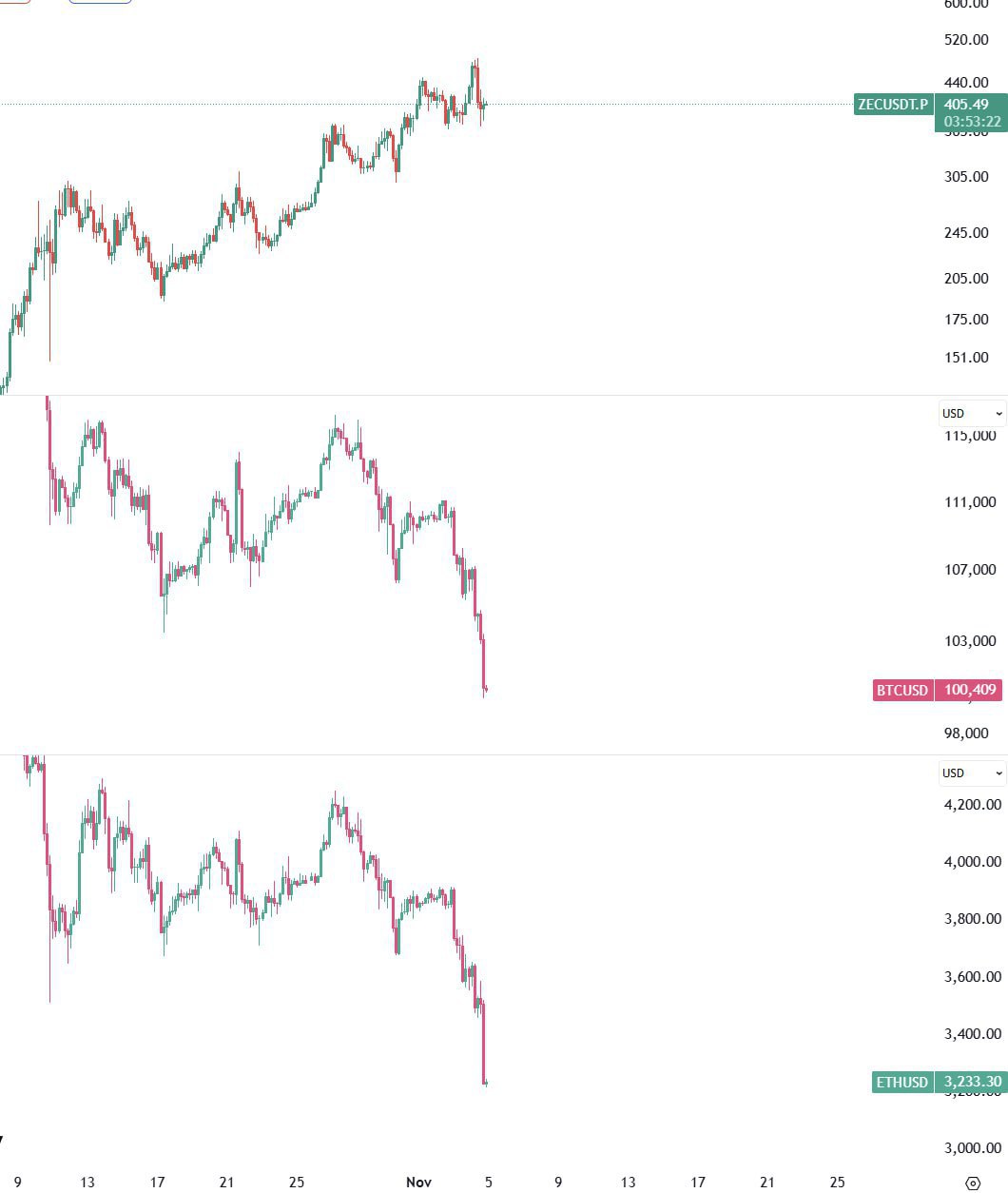Click the BTCUSD symbol label
Screen dimensions: 1008x1193
coord(901,690)
